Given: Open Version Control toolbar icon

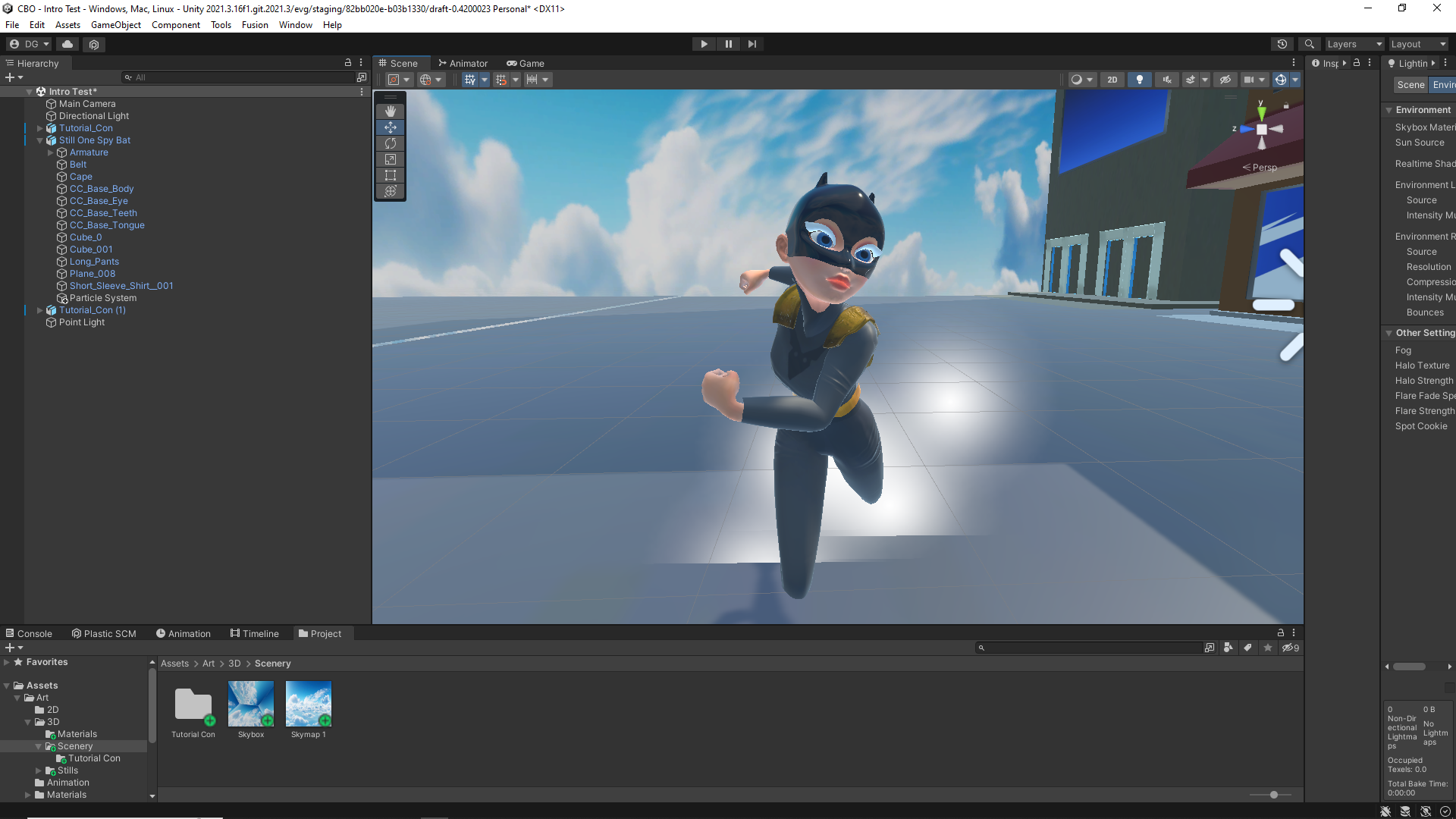Looking at the screenshot, I should point(94,44).
